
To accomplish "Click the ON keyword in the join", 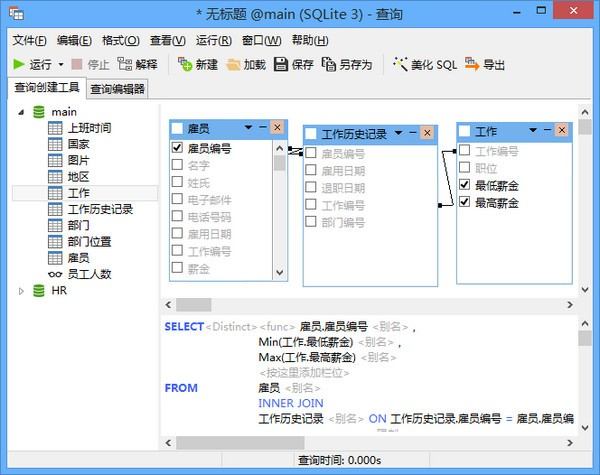I will (x=377, y=419).
